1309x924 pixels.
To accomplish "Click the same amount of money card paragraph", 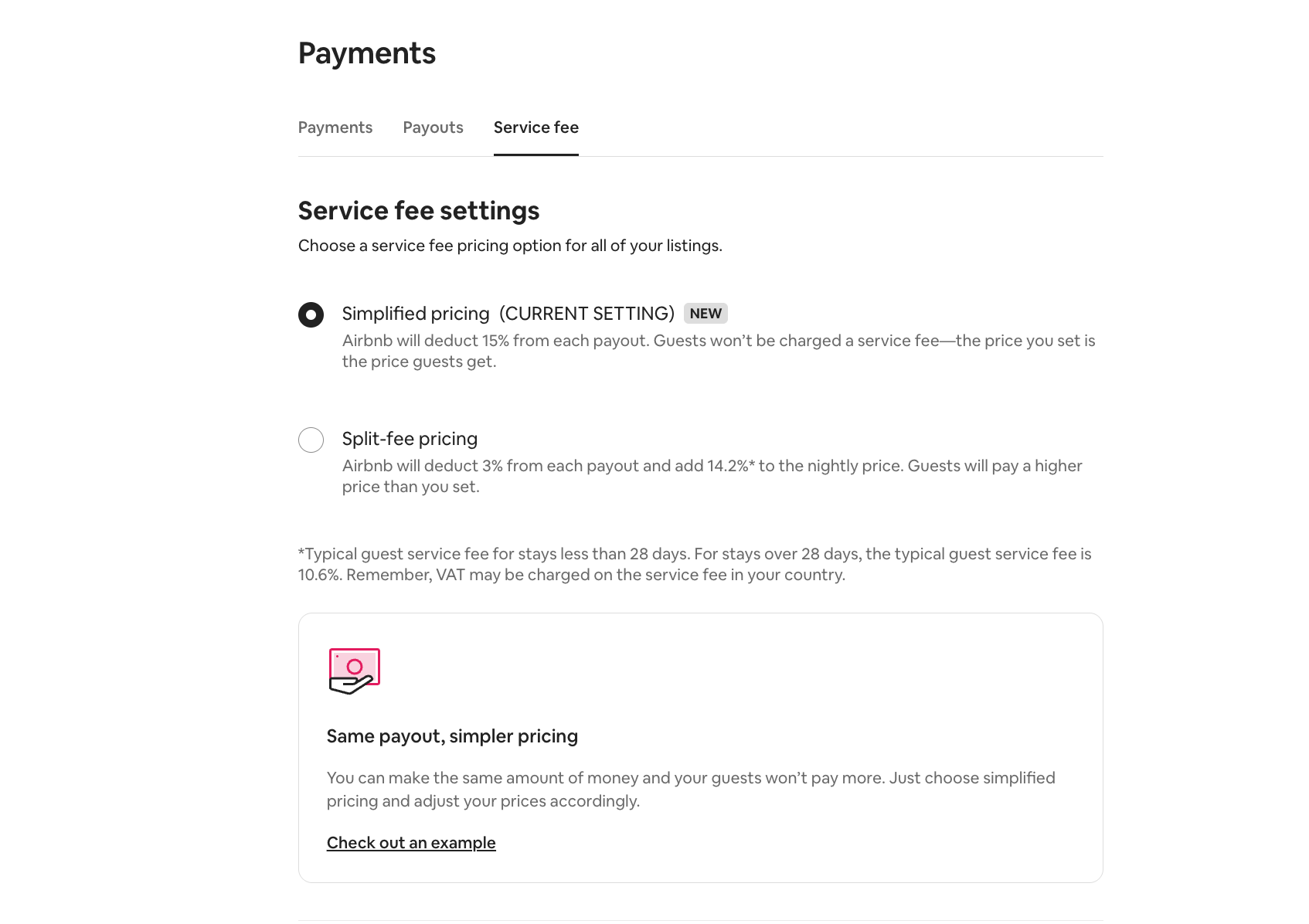I will click(691, 790).
